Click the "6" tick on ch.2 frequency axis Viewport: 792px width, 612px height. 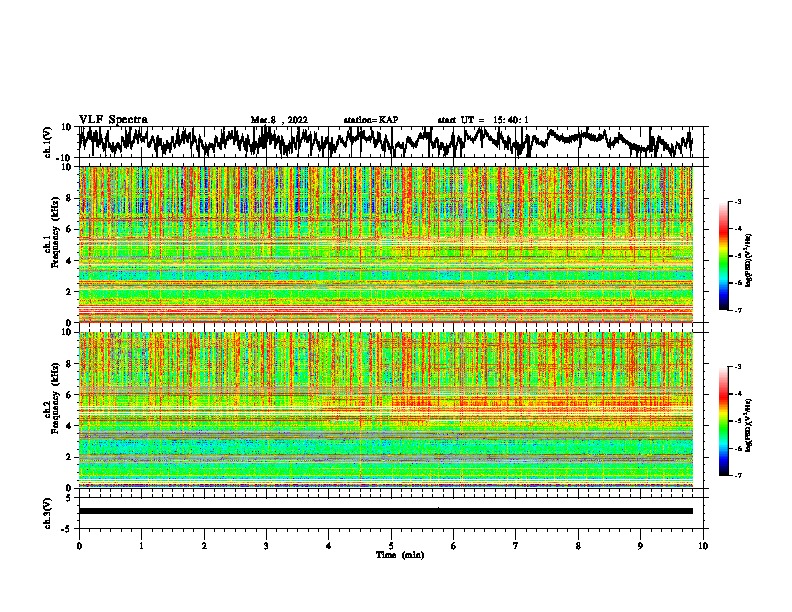(69, 395)
